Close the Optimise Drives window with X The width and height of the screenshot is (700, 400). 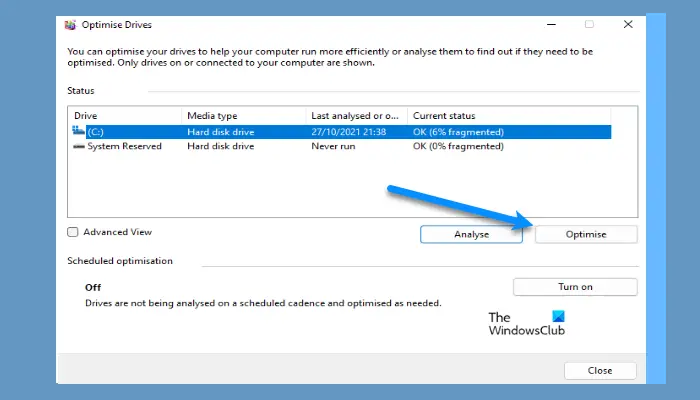click(x=628, y=25)
